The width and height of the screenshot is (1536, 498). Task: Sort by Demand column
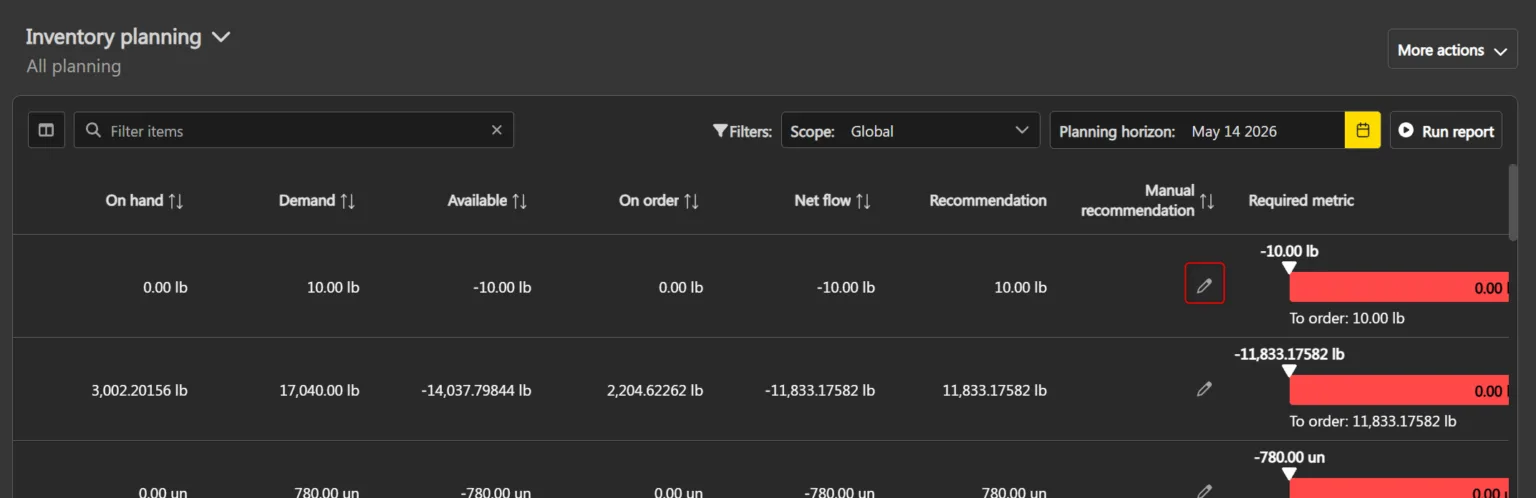click(348, 200)
